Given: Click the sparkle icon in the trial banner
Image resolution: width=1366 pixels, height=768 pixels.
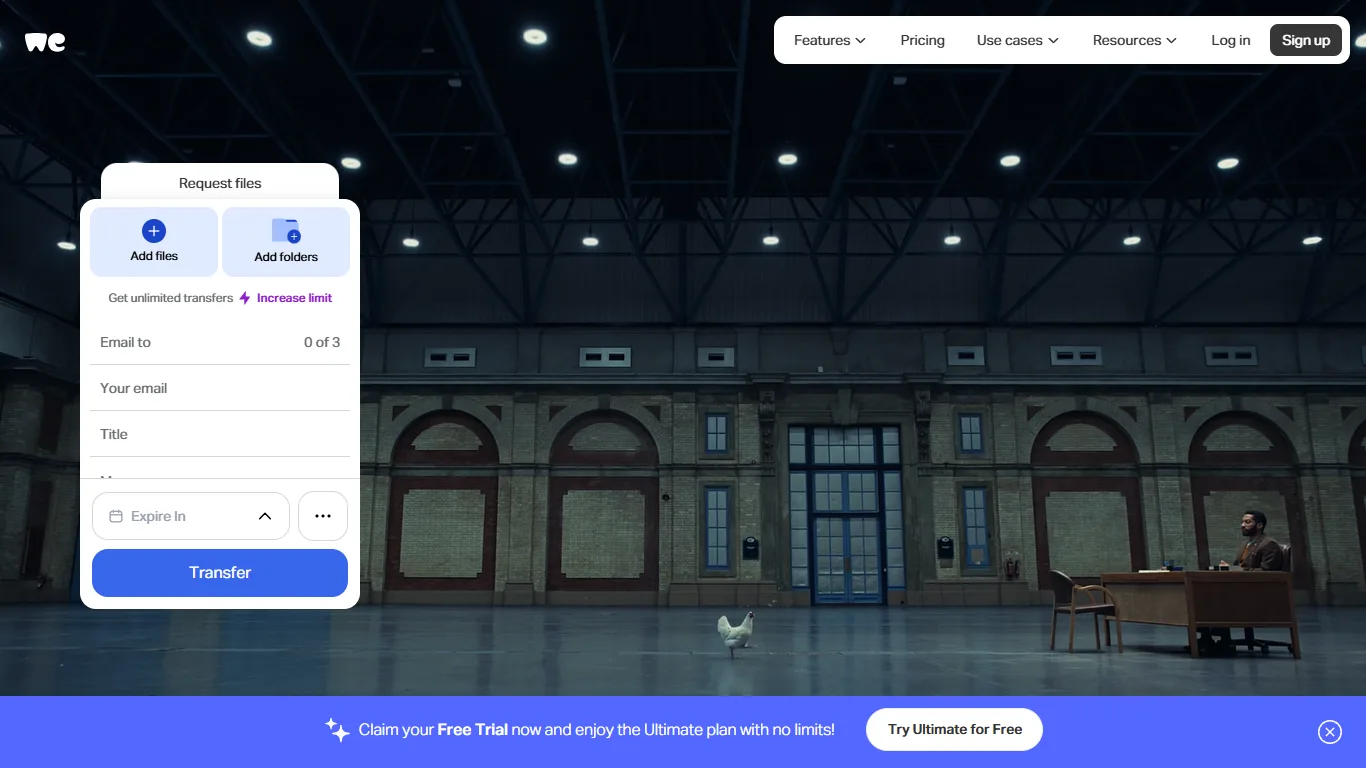Looking at the screenshot, I should 337,730.
